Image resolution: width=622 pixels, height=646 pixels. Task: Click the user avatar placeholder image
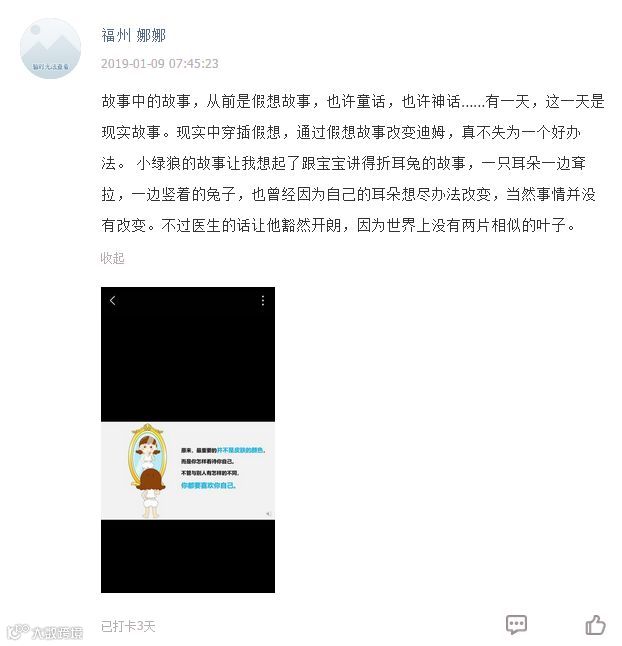[50, 48]
